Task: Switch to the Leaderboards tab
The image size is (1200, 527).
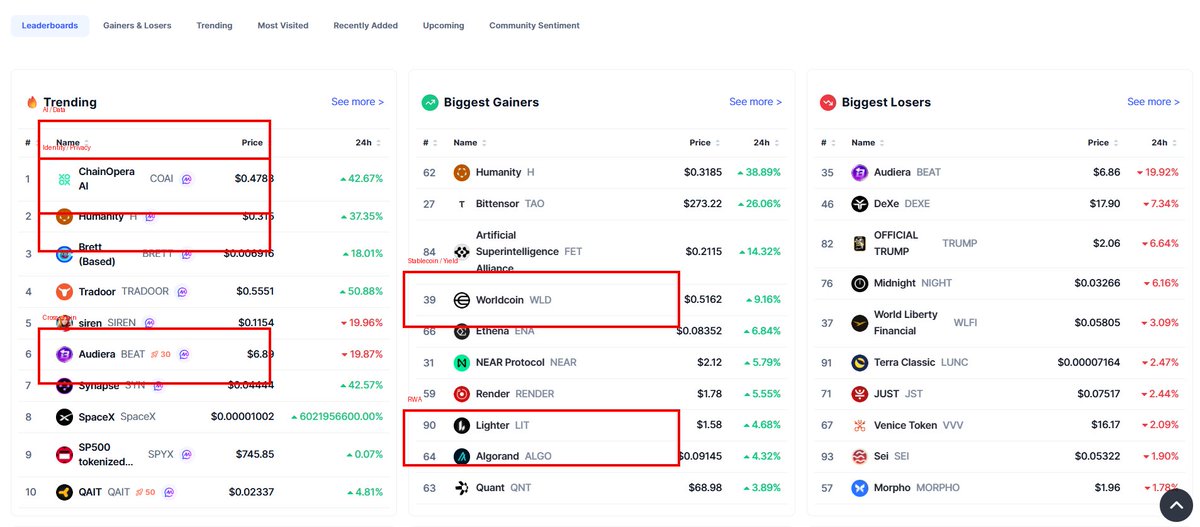Action: coord(50,25)
